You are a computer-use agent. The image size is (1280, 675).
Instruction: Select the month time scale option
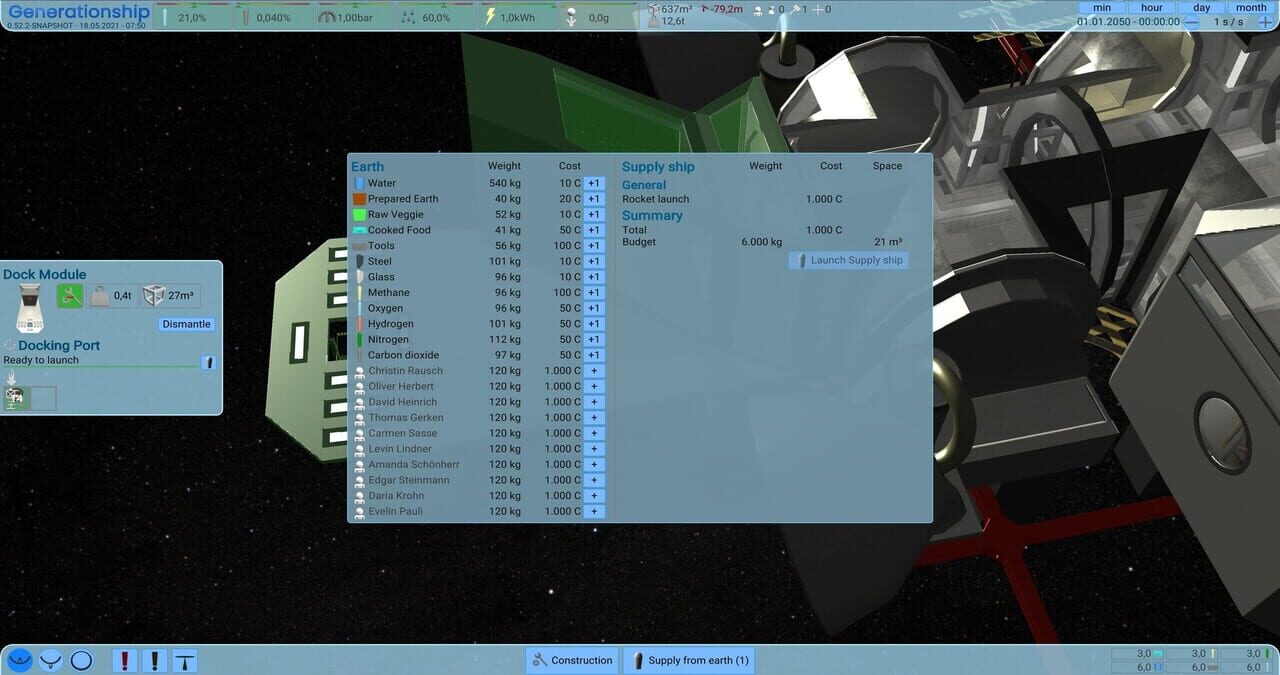point(1250,7)
